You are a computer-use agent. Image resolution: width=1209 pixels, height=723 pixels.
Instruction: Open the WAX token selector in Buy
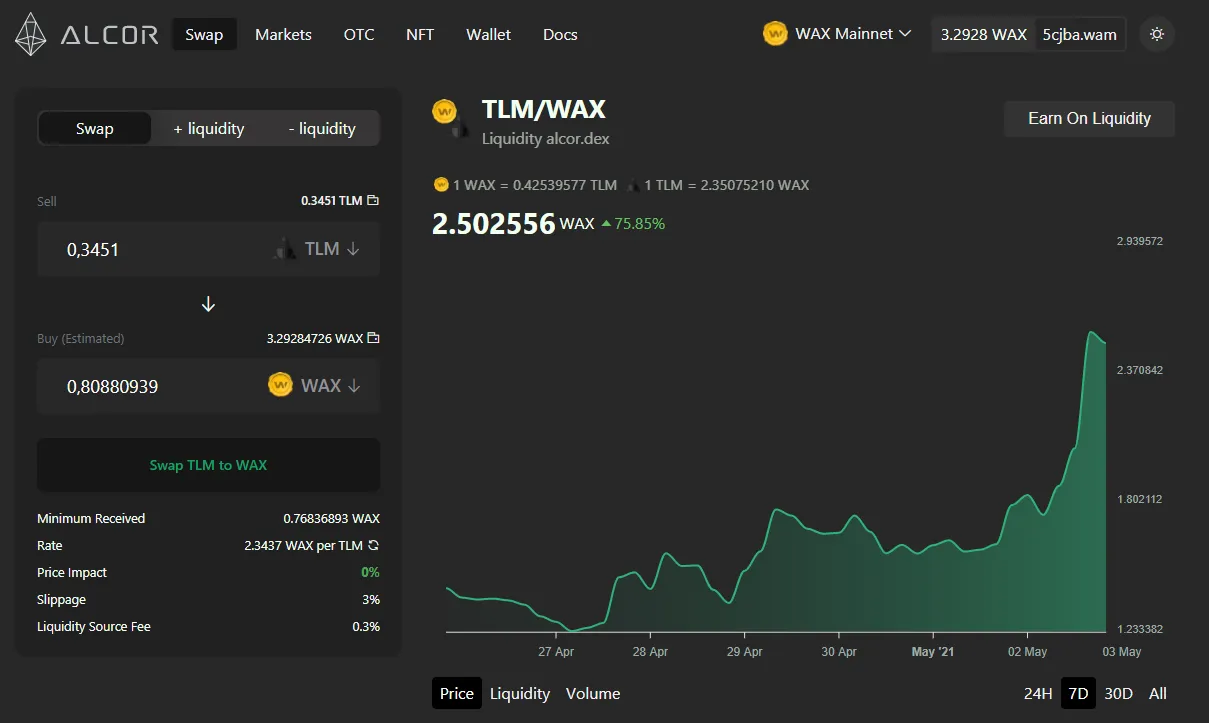pyautogui.click(x=314, y=385)
